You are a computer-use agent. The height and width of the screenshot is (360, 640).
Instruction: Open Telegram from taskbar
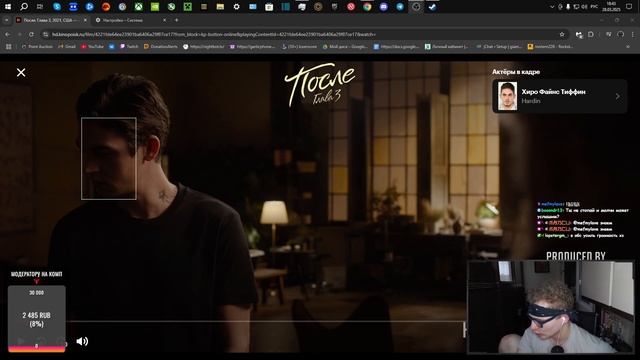tap(400, 7)
